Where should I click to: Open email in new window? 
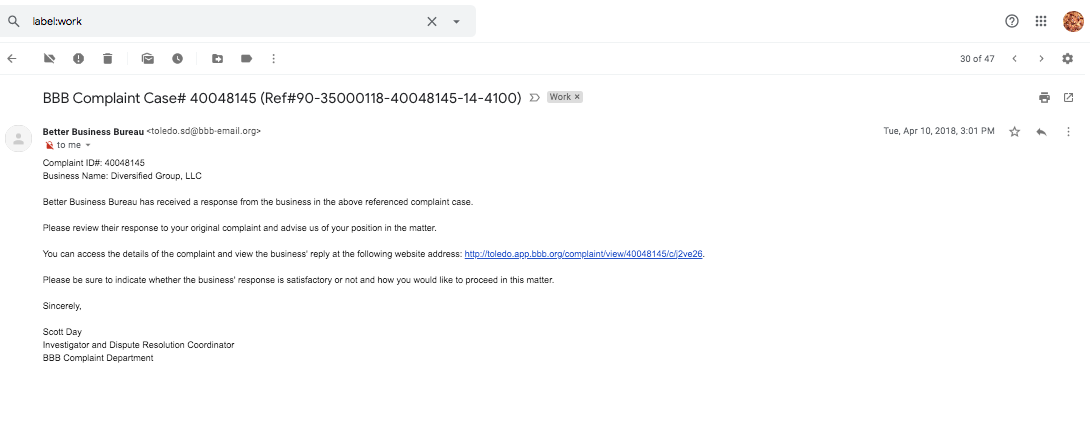1068,97
